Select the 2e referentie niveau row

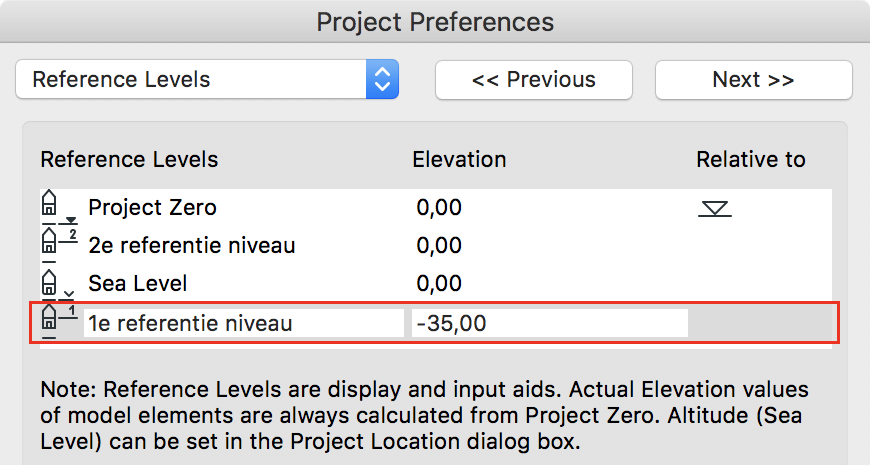(x=436, y=245)
